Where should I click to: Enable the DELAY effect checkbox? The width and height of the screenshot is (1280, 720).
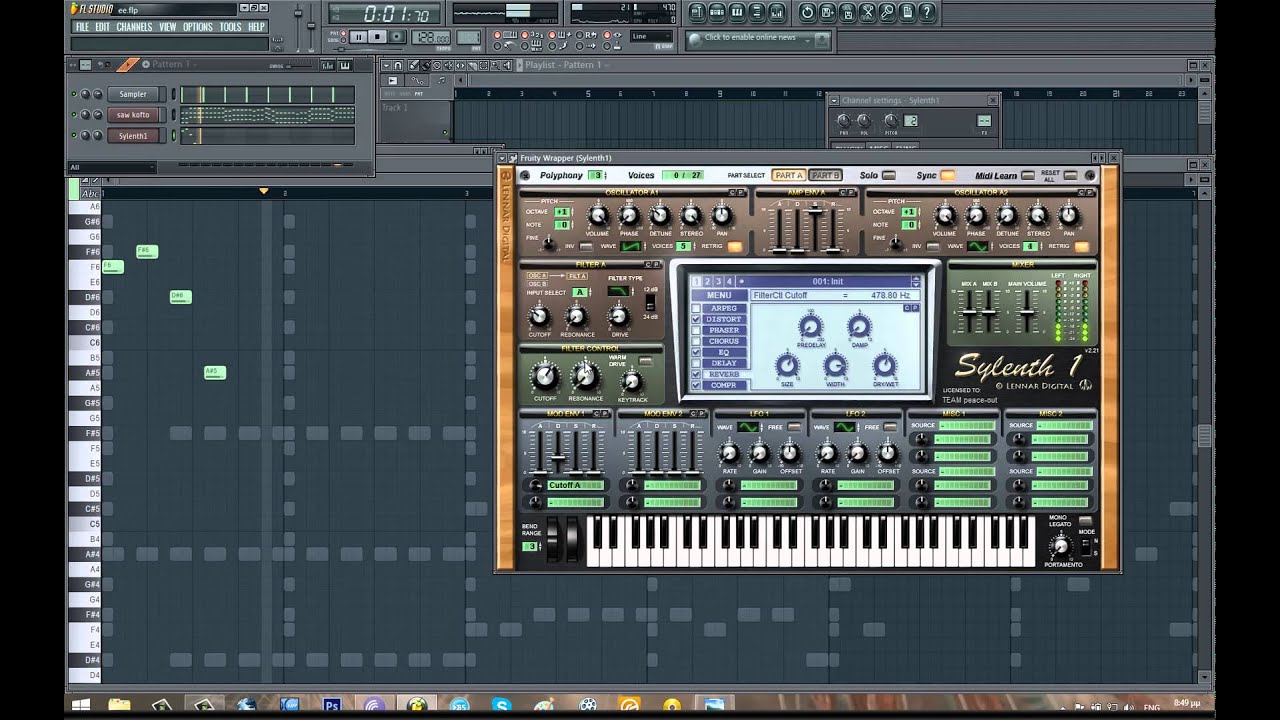[696, 363]
